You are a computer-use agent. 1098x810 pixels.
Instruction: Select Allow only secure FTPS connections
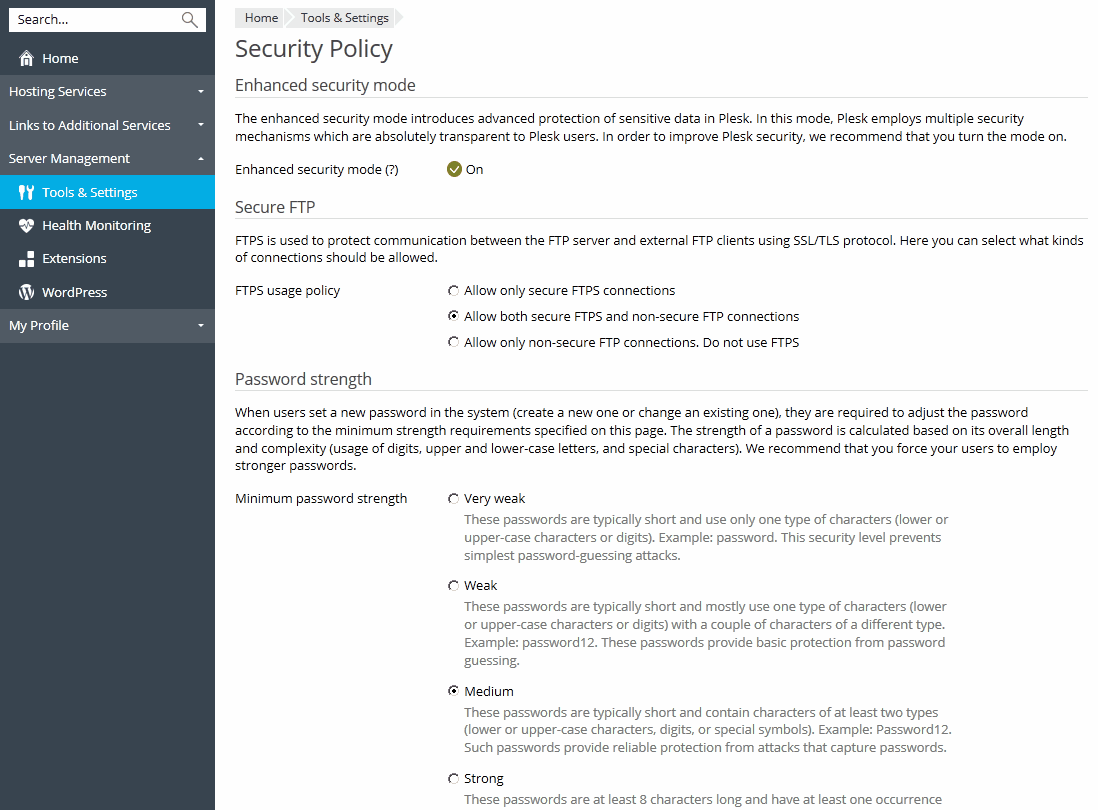point(454,291)
